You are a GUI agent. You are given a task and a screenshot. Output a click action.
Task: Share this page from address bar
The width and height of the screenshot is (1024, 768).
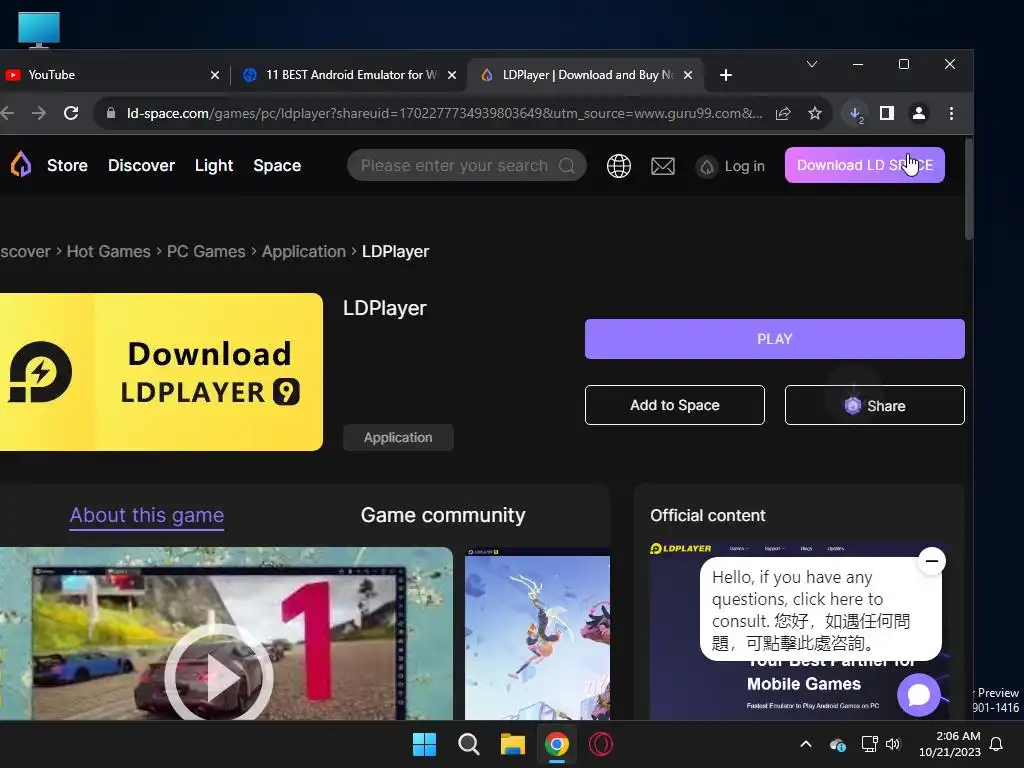(783, 113)
